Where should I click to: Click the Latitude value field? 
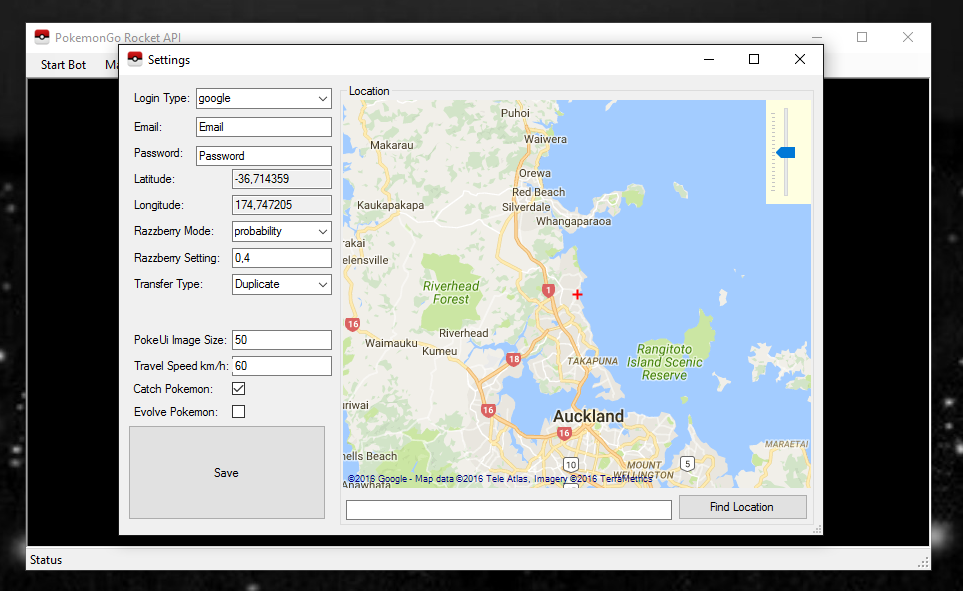tap(282, 179)
